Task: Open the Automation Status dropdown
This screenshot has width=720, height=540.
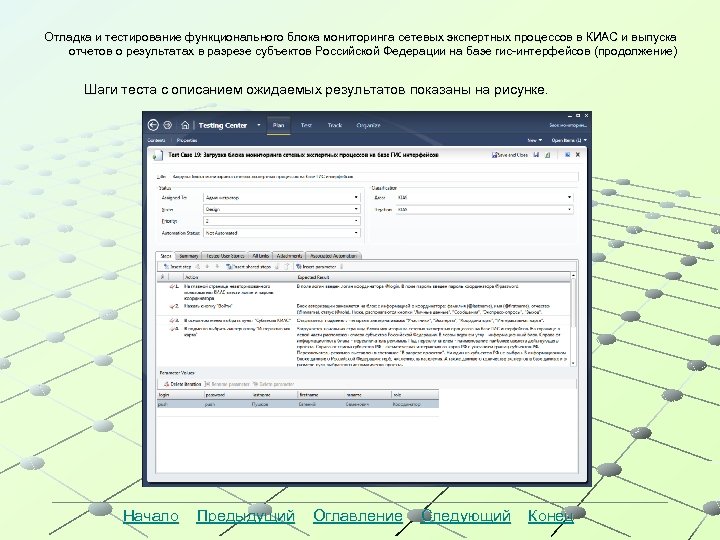Action: point(281,233)
